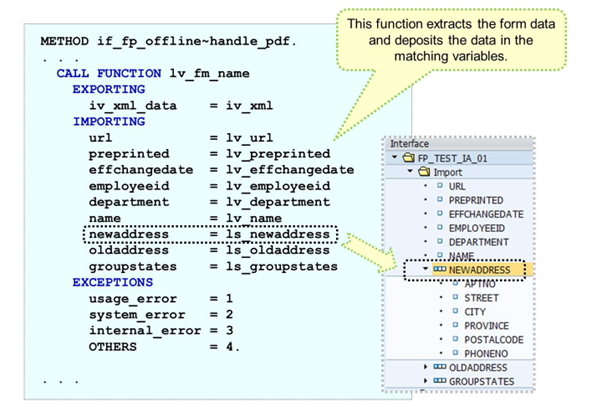Click the OLDADDRESS structure icon

[x=441, y=367]
